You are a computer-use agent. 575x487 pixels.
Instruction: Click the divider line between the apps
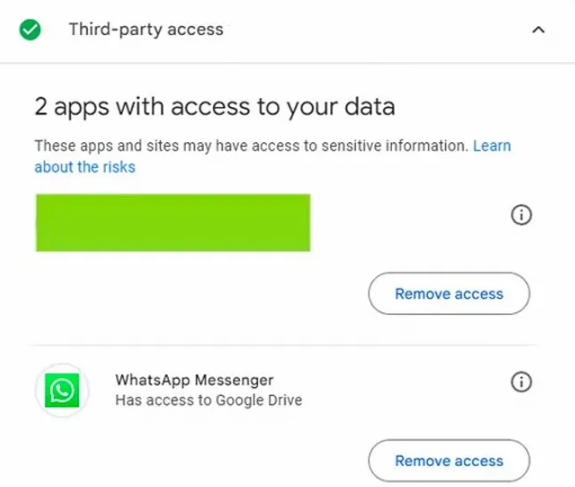283,345
